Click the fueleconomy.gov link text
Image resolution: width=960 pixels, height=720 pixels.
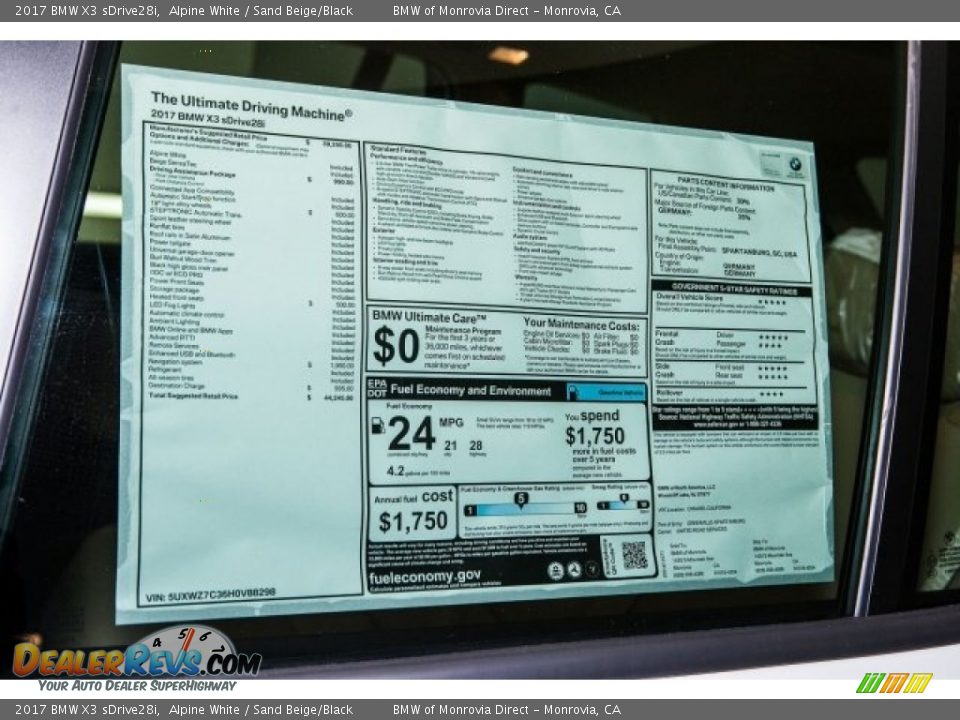tap(424, 576)
